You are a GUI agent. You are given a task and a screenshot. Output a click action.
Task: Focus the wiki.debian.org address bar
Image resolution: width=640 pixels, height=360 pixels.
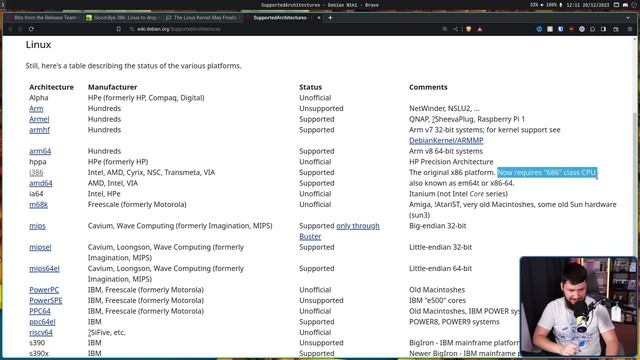tap(282, 29)
